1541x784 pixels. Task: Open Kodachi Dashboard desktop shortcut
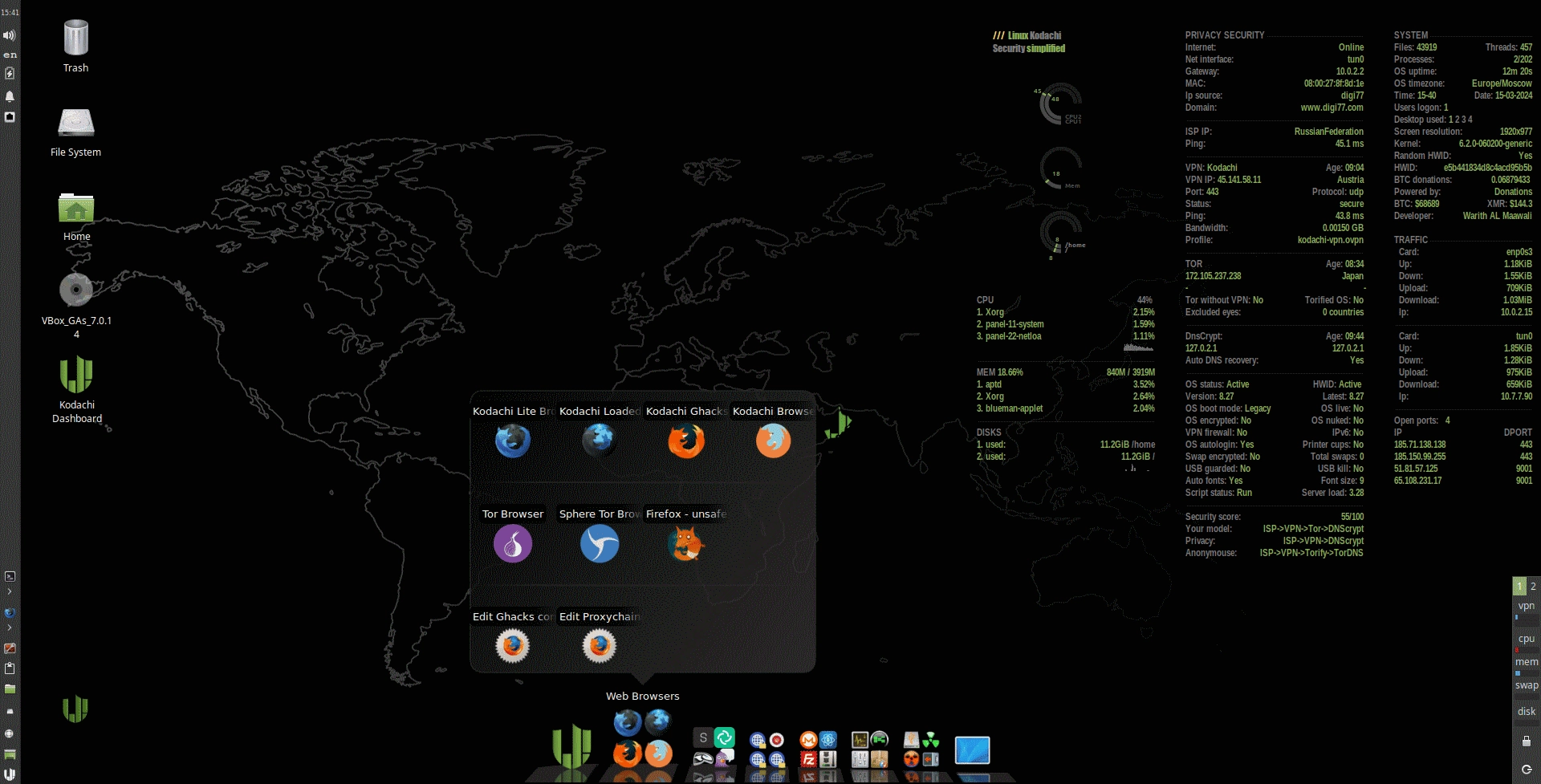[x=76, y=389]
